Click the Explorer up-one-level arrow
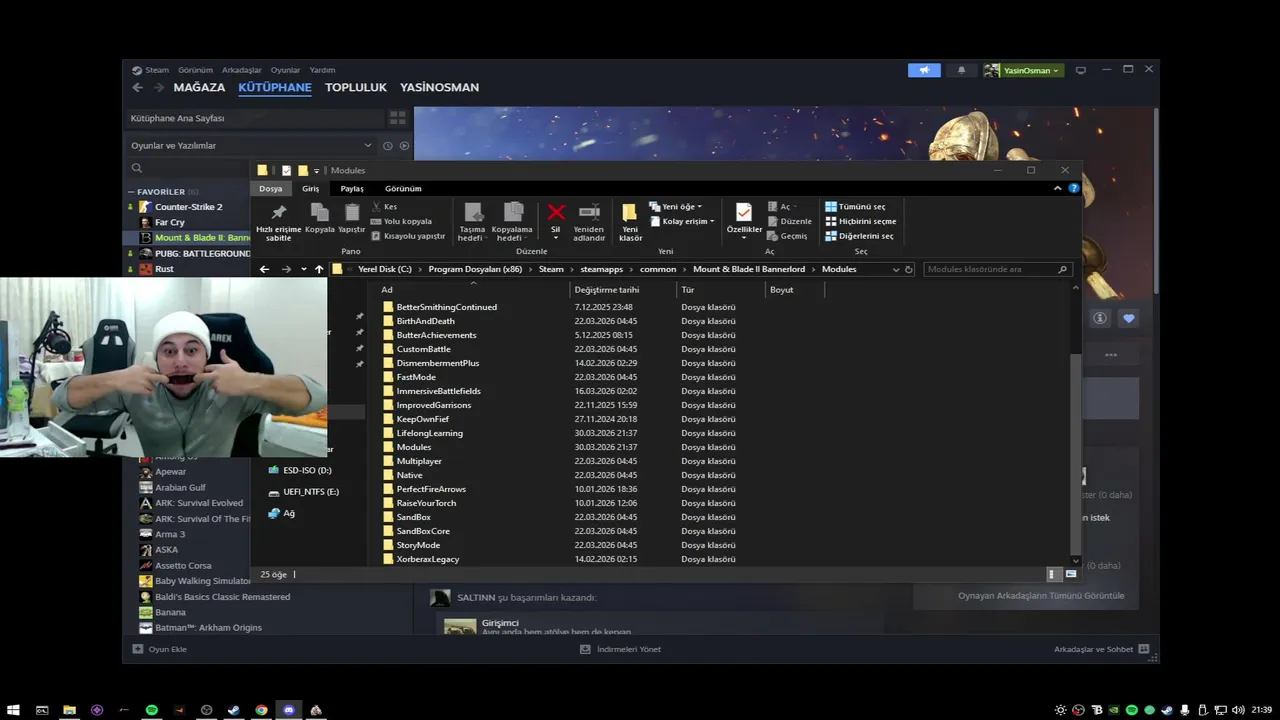The height and width of the screenshot is (720, 1280). click(x=319, y=269)
